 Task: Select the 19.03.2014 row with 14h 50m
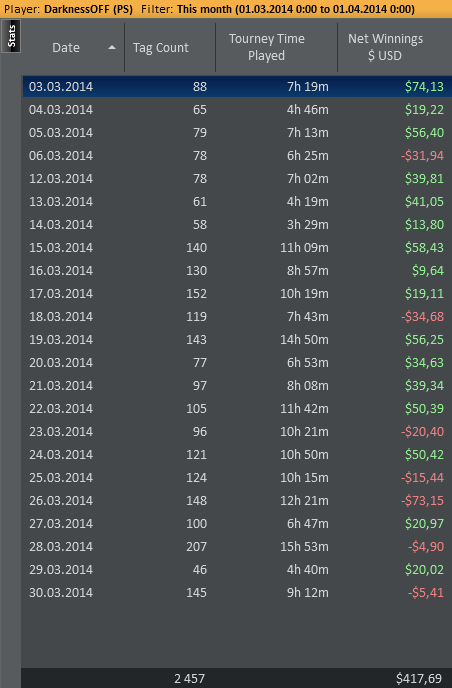pyautogui.click(x=237, y=339)
